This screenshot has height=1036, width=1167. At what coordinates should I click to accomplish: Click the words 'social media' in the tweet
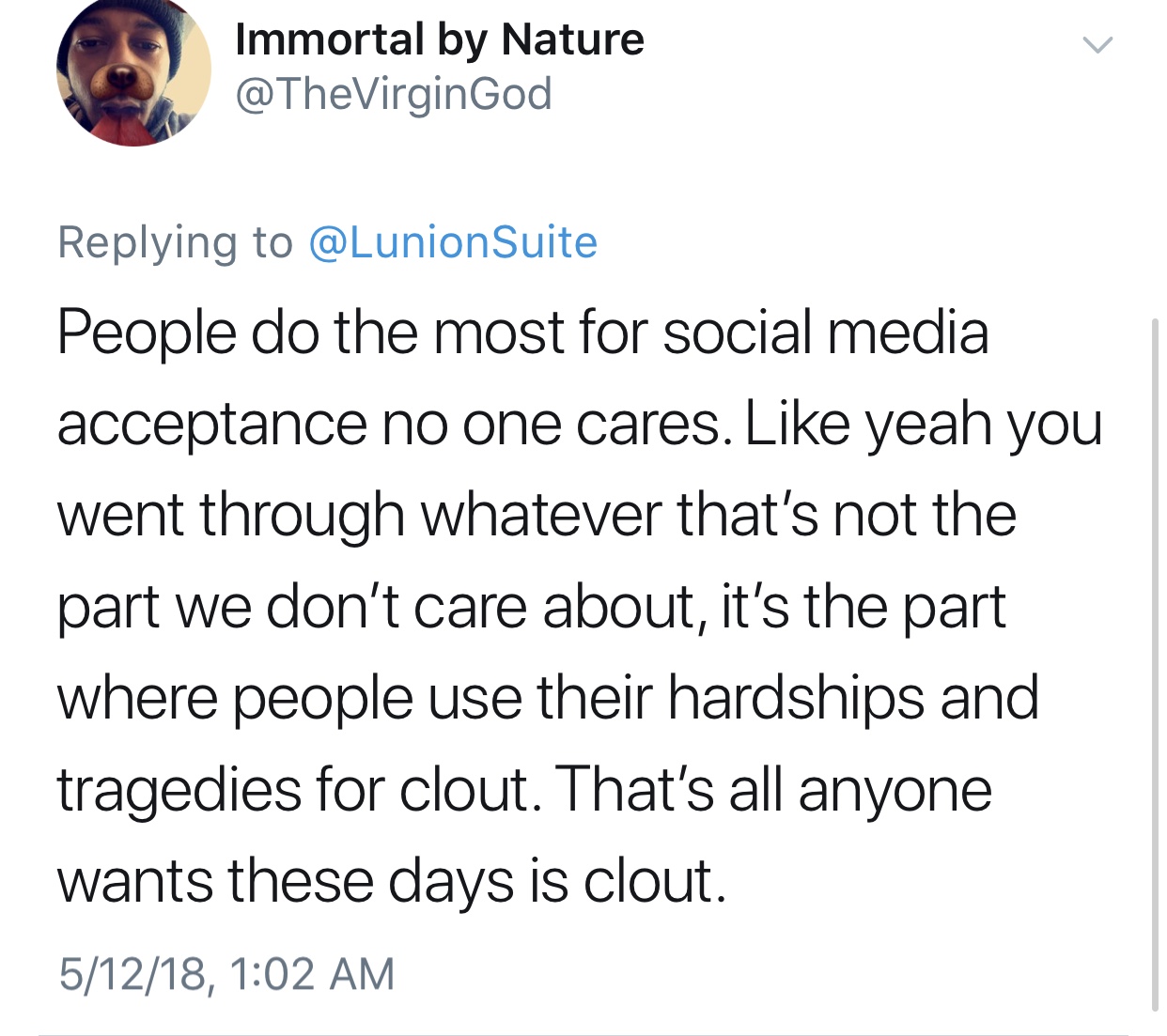pos(825,333)
